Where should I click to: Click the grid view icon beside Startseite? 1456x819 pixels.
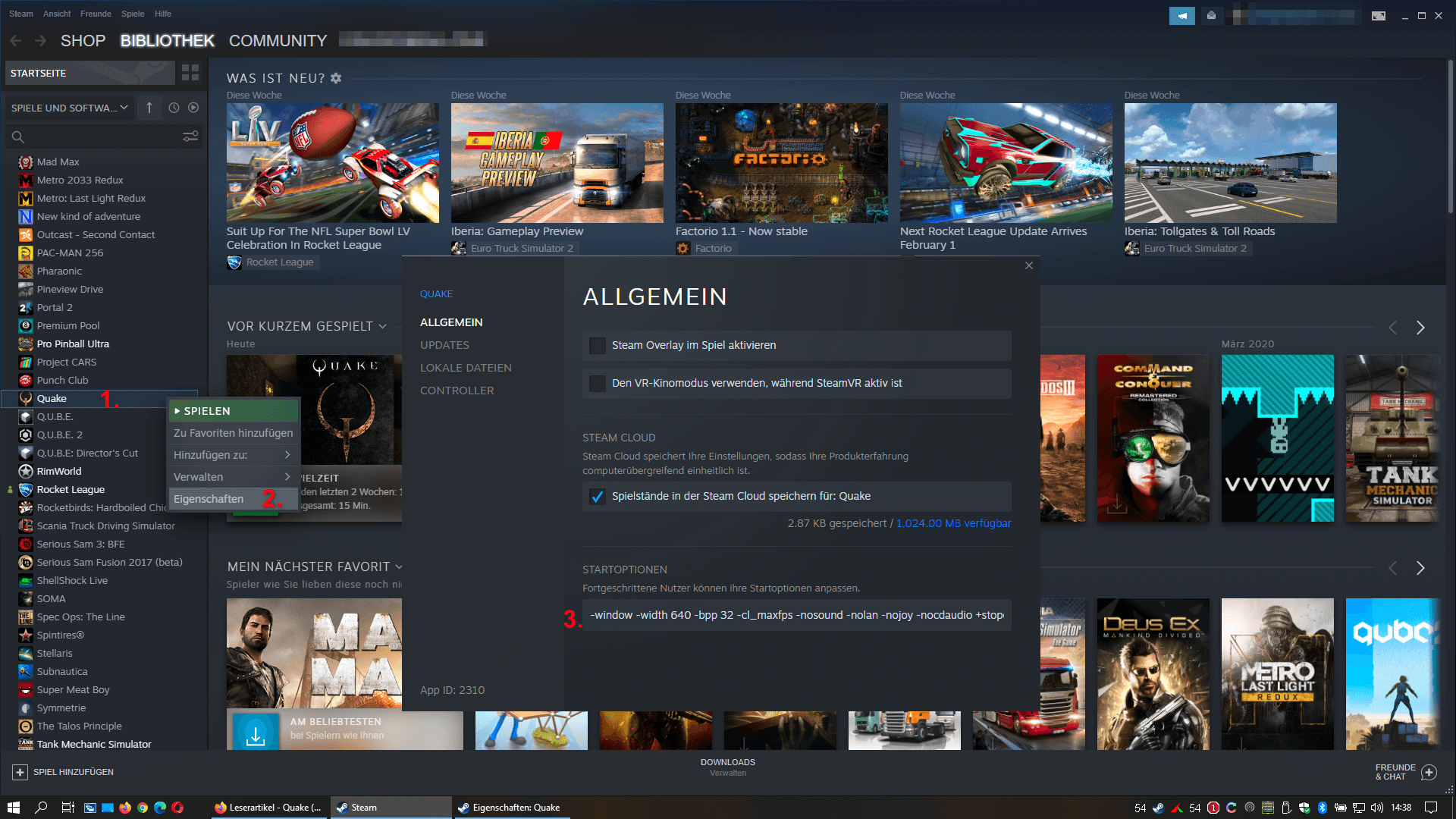[x=190, y=73]
